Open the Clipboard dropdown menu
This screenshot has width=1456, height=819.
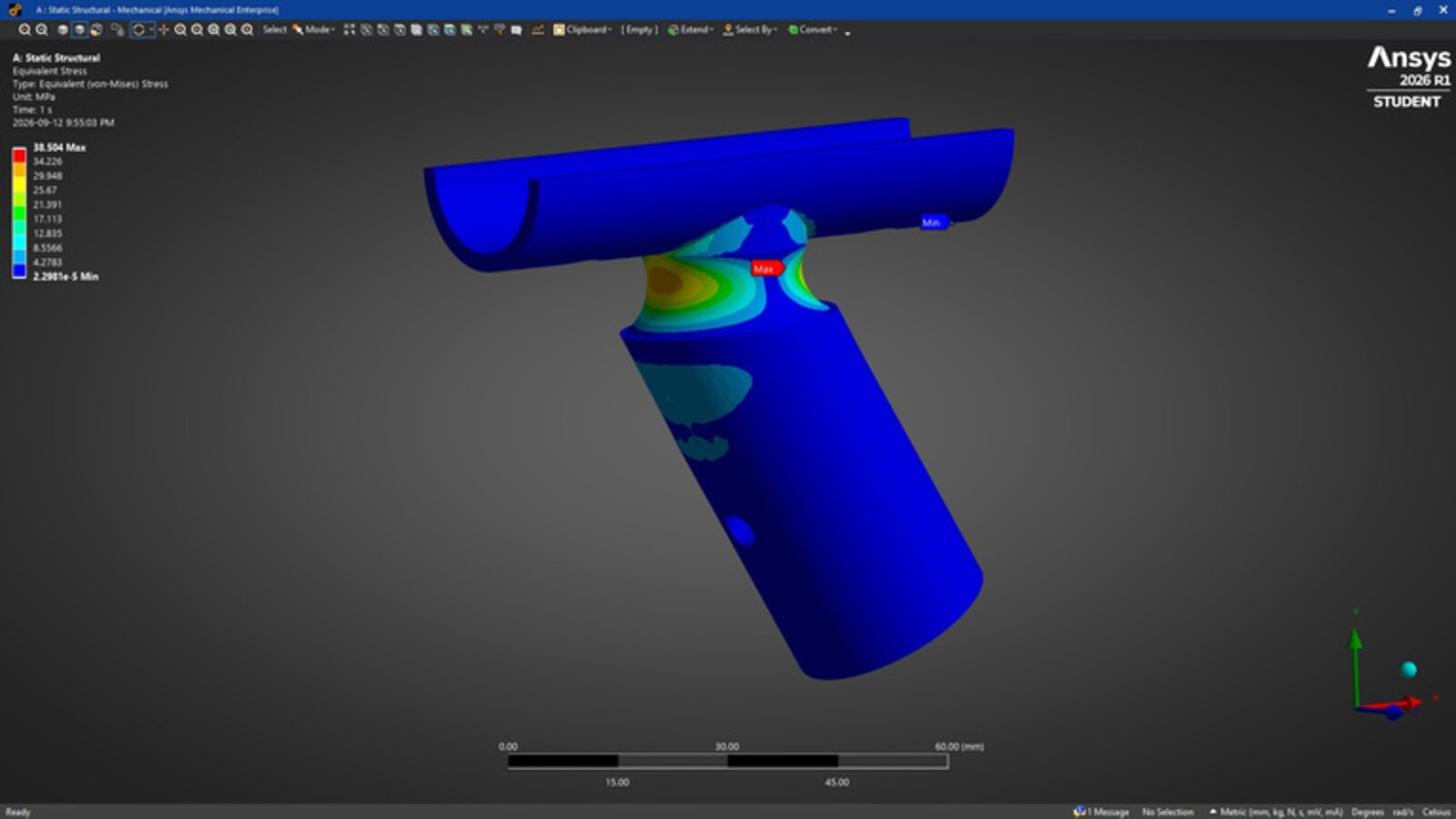coord(582,30)
